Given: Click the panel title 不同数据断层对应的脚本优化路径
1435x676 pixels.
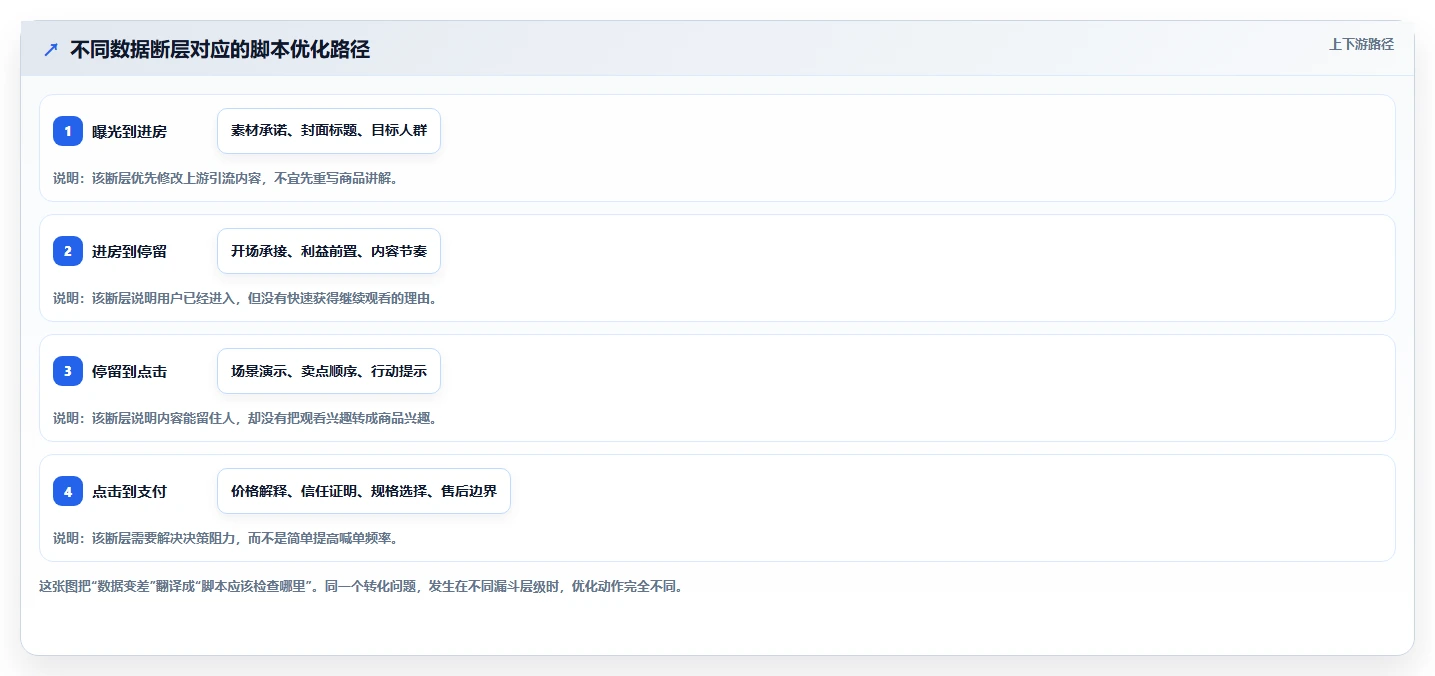Looking at the screenshot, I should pos(220,49).
